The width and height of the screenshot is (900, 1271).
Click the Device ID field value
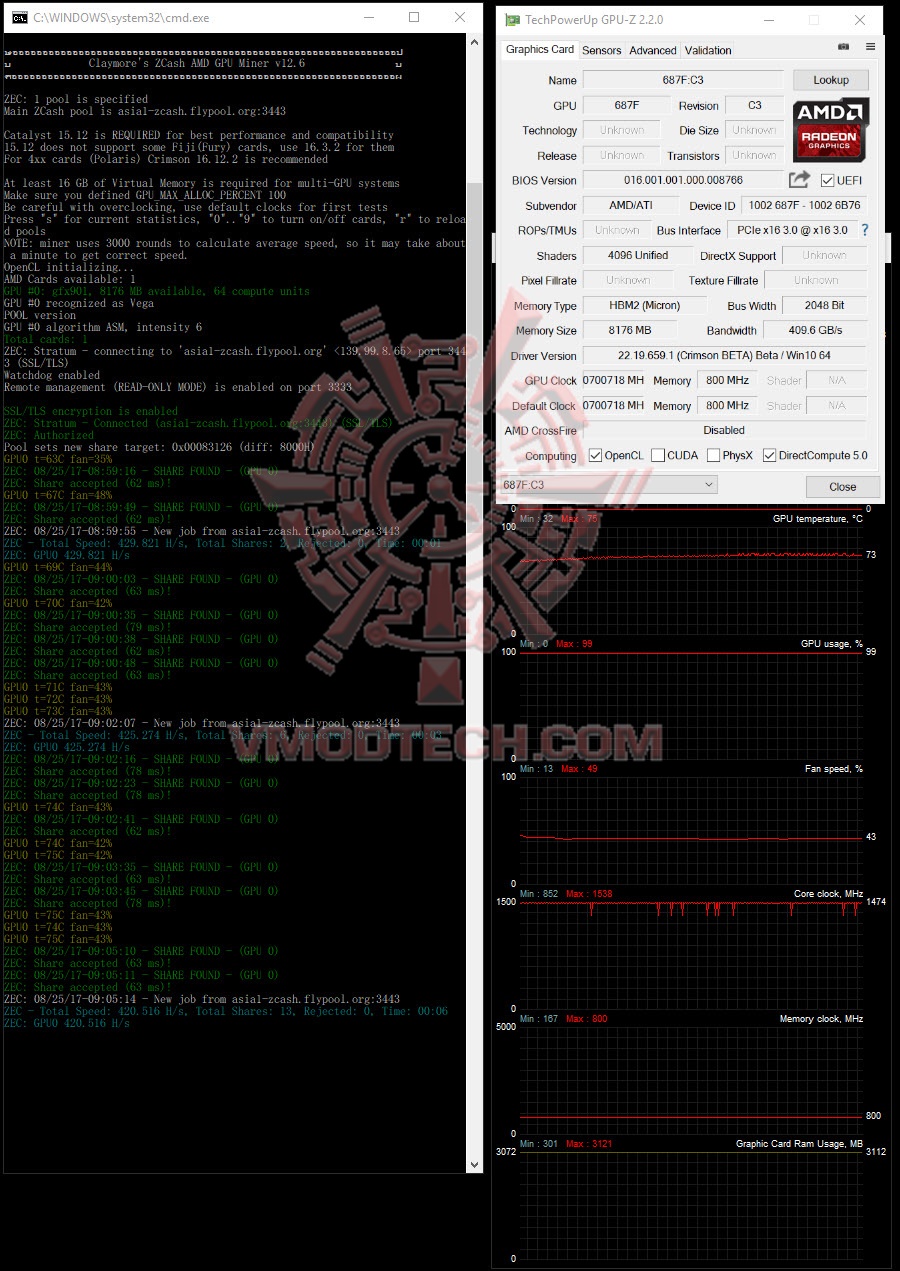coord(805,205)
